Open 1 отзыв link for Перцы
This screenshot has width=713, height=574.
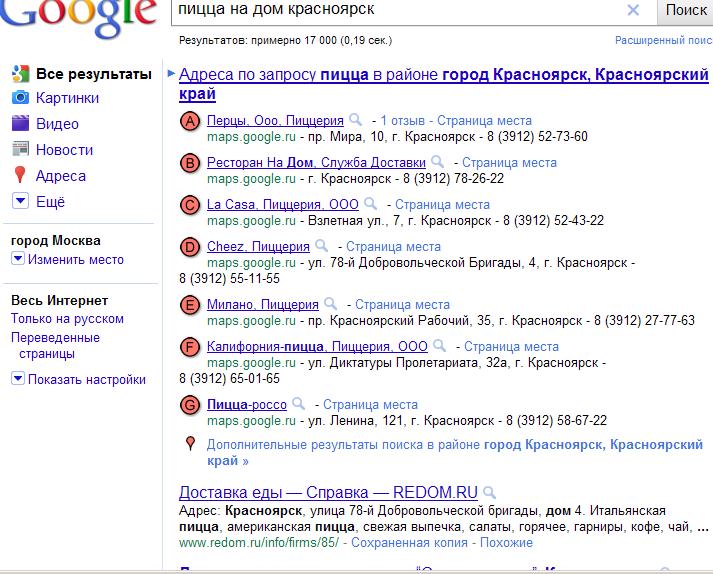[403, 121]
